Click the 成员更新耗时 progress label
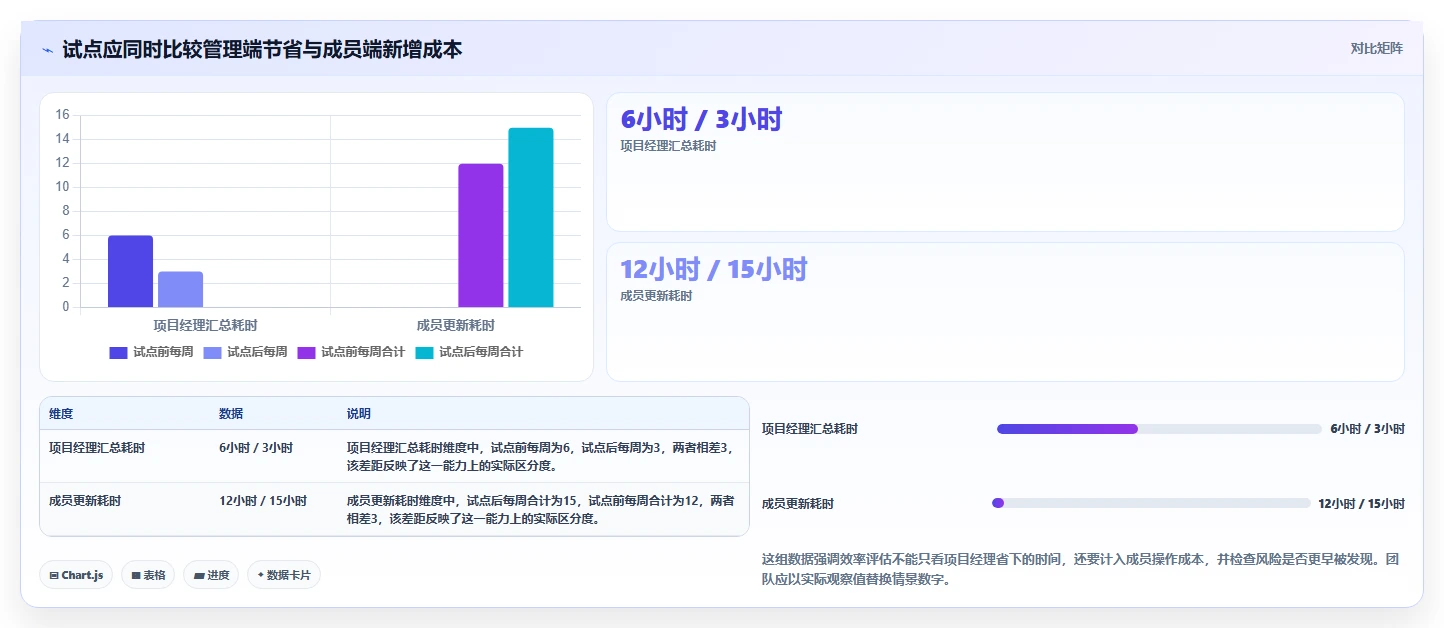 pos(798,504)
